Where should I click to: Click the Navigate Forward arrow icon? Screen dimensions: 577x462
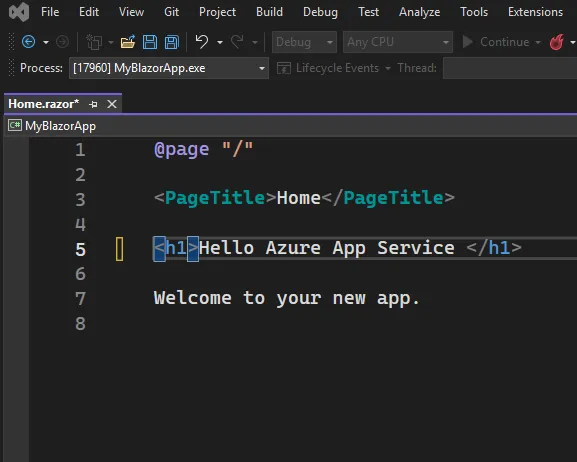62,42
